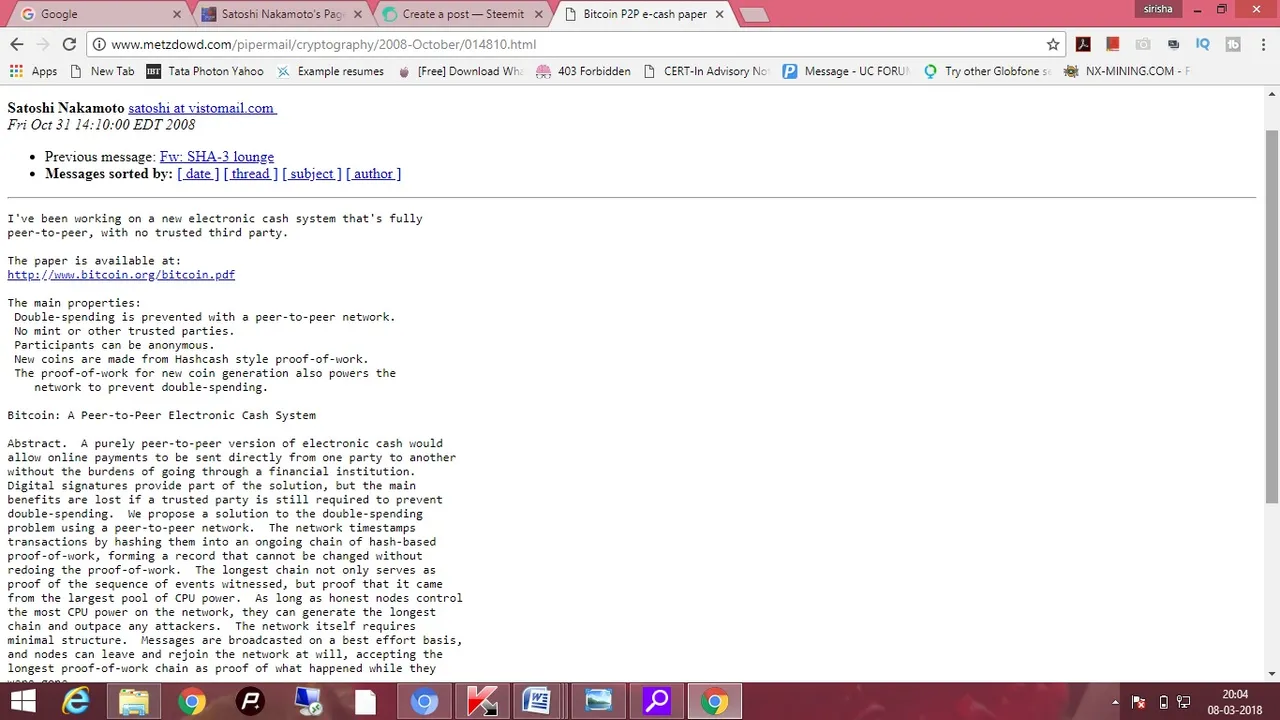Image resolution: width=1280 pixels, height=720 pixels.
Task: Open the CERT-In Advisory bookmark
Action: tap(706, 71)
